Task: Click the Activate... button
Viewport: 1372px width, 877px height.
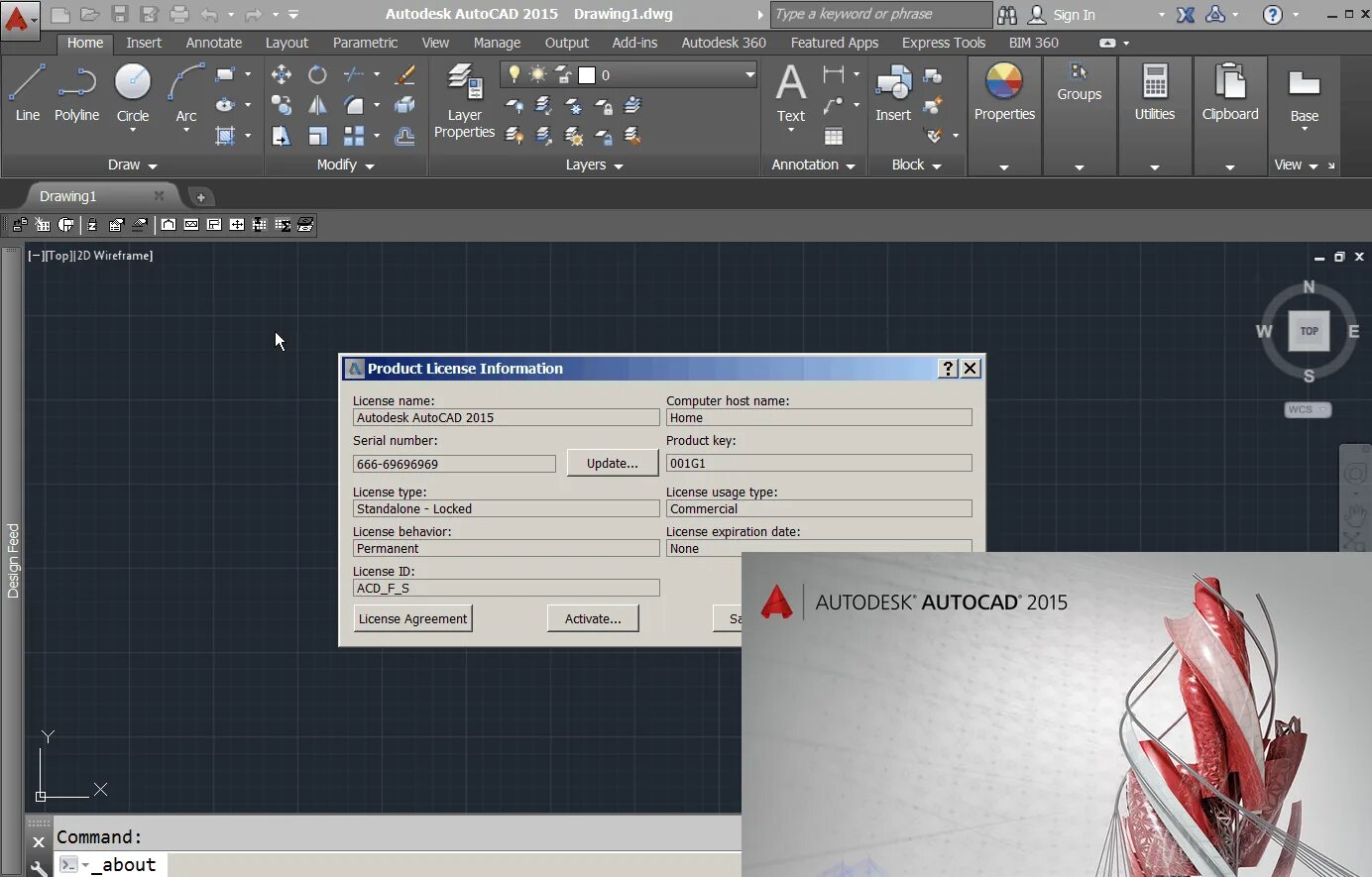Action: 593,618
